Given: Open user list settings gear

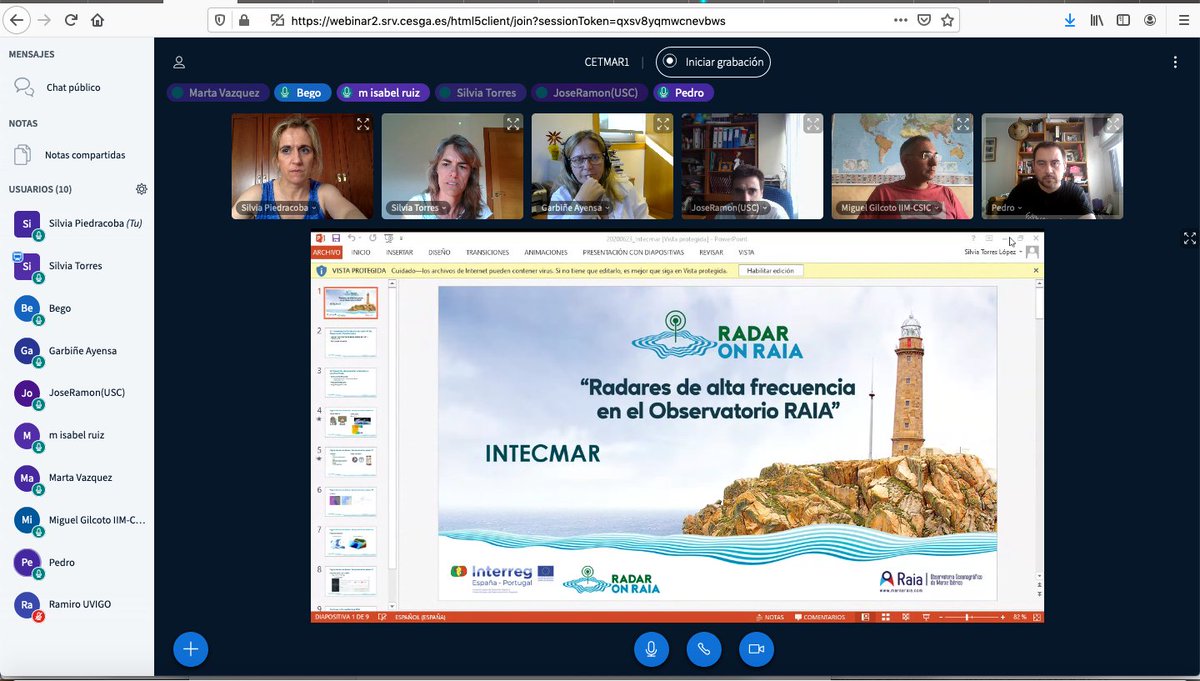Looking at the screenshot, I should (142, 189).
